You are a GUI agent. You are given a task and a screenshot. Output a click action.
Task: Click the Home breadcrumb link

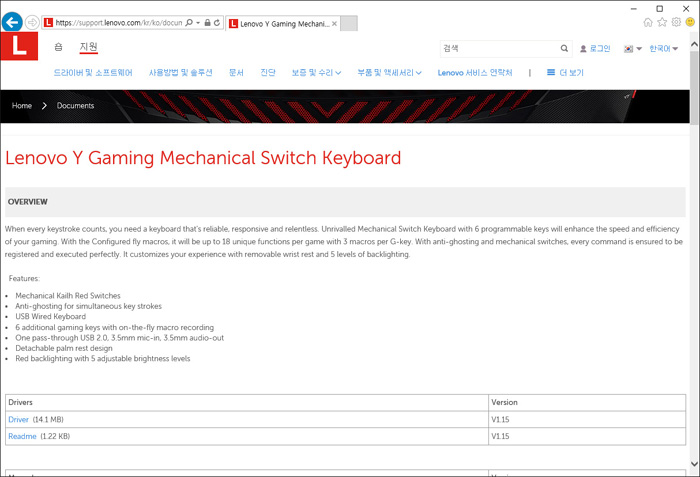[x=22, y=106]
